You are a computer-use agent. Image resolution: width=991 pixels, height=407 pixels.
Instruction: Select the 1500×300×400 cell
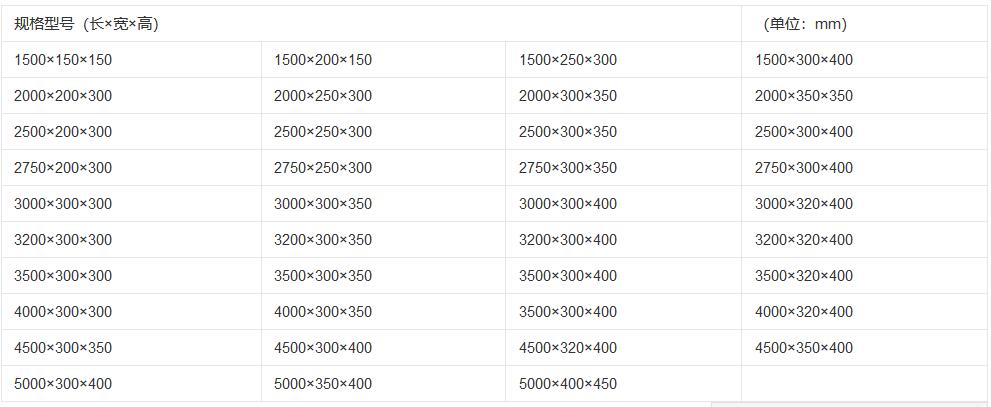pyautogui.click(x=804, y=60)
